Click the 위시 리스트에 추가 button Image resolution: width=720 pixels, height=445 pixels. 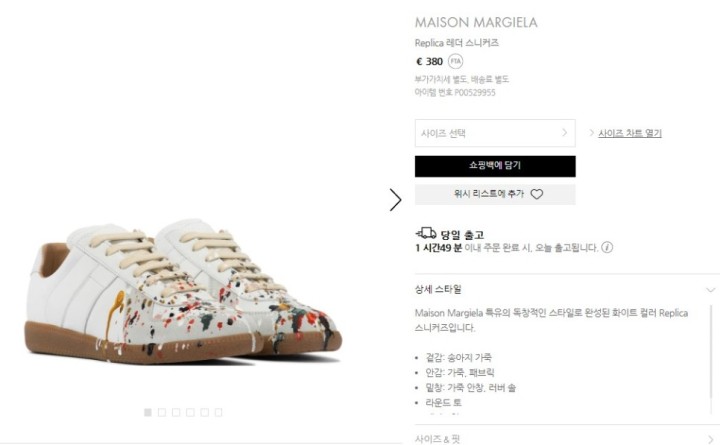(495, 194)
